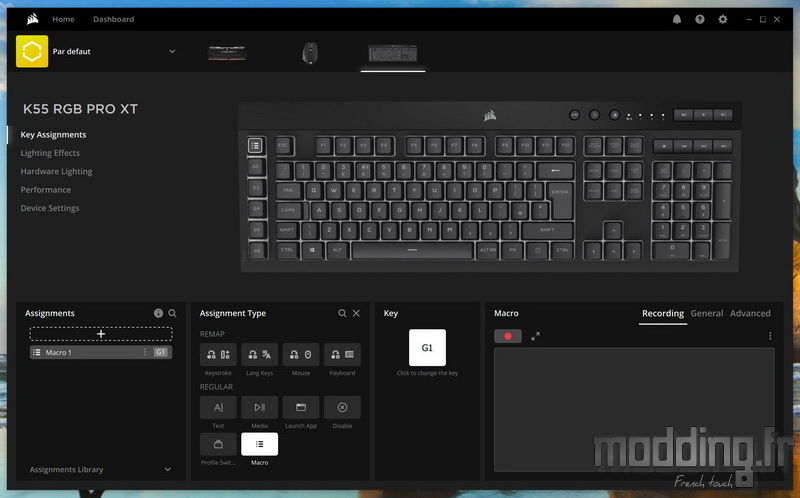Expand the Par defaut profile dropdown
The height and width of the screenshot is (498, 800).
coord(172,51)
